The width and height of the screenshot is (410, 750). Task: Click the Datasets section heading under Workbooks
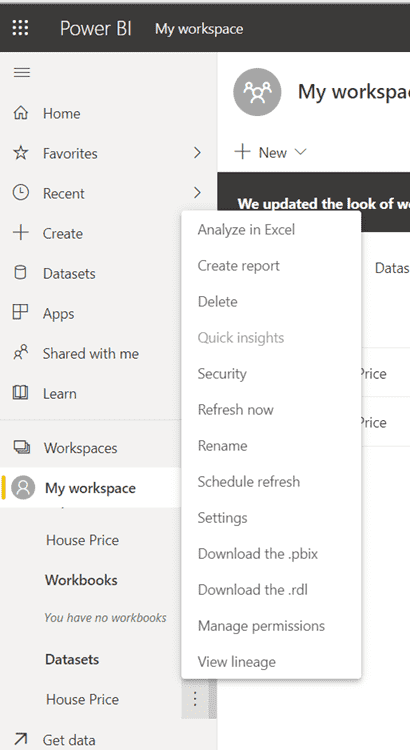[x=72, y=660]
